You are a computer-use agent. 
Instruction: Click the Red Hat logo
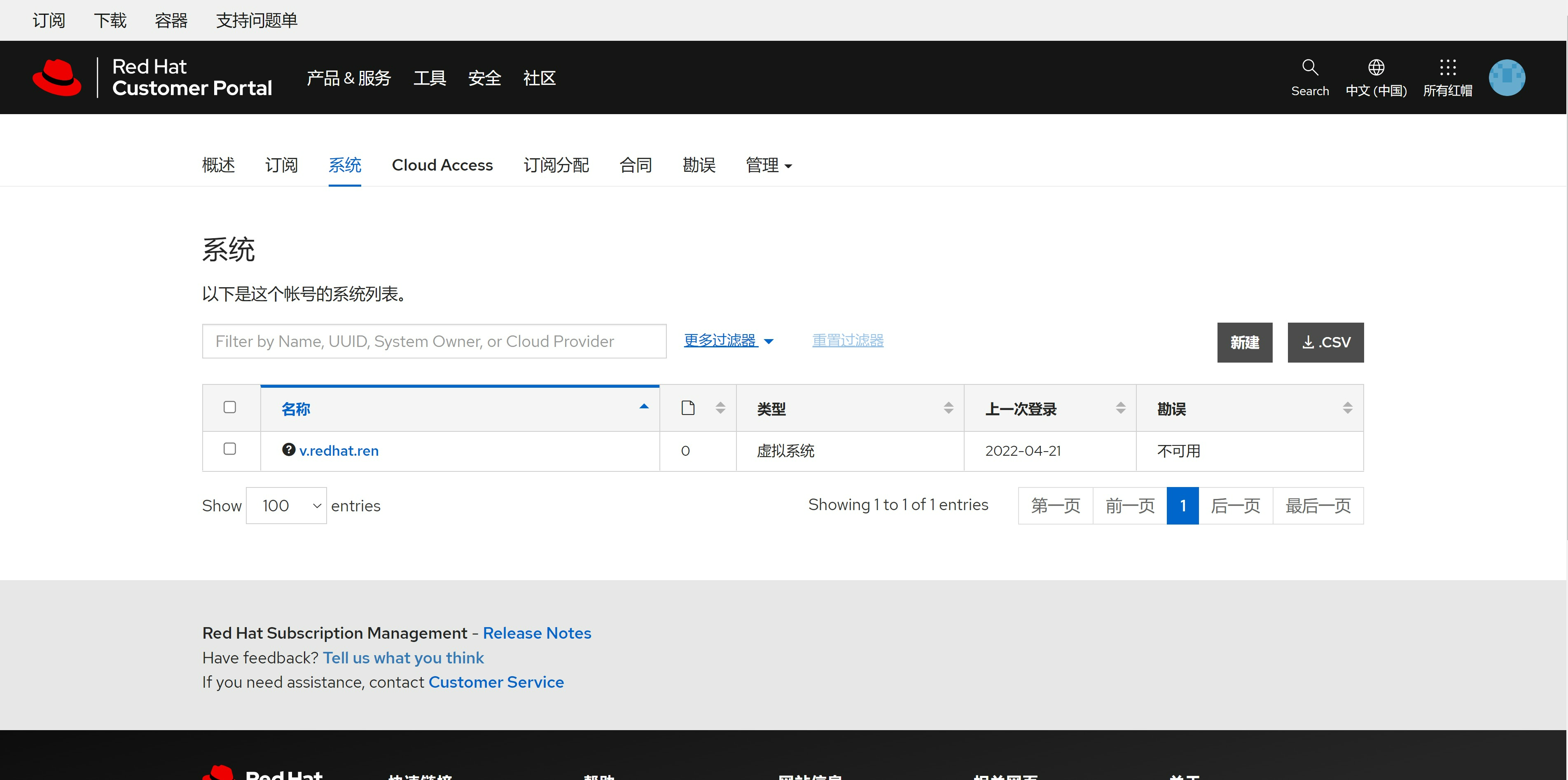pos(57,77)
